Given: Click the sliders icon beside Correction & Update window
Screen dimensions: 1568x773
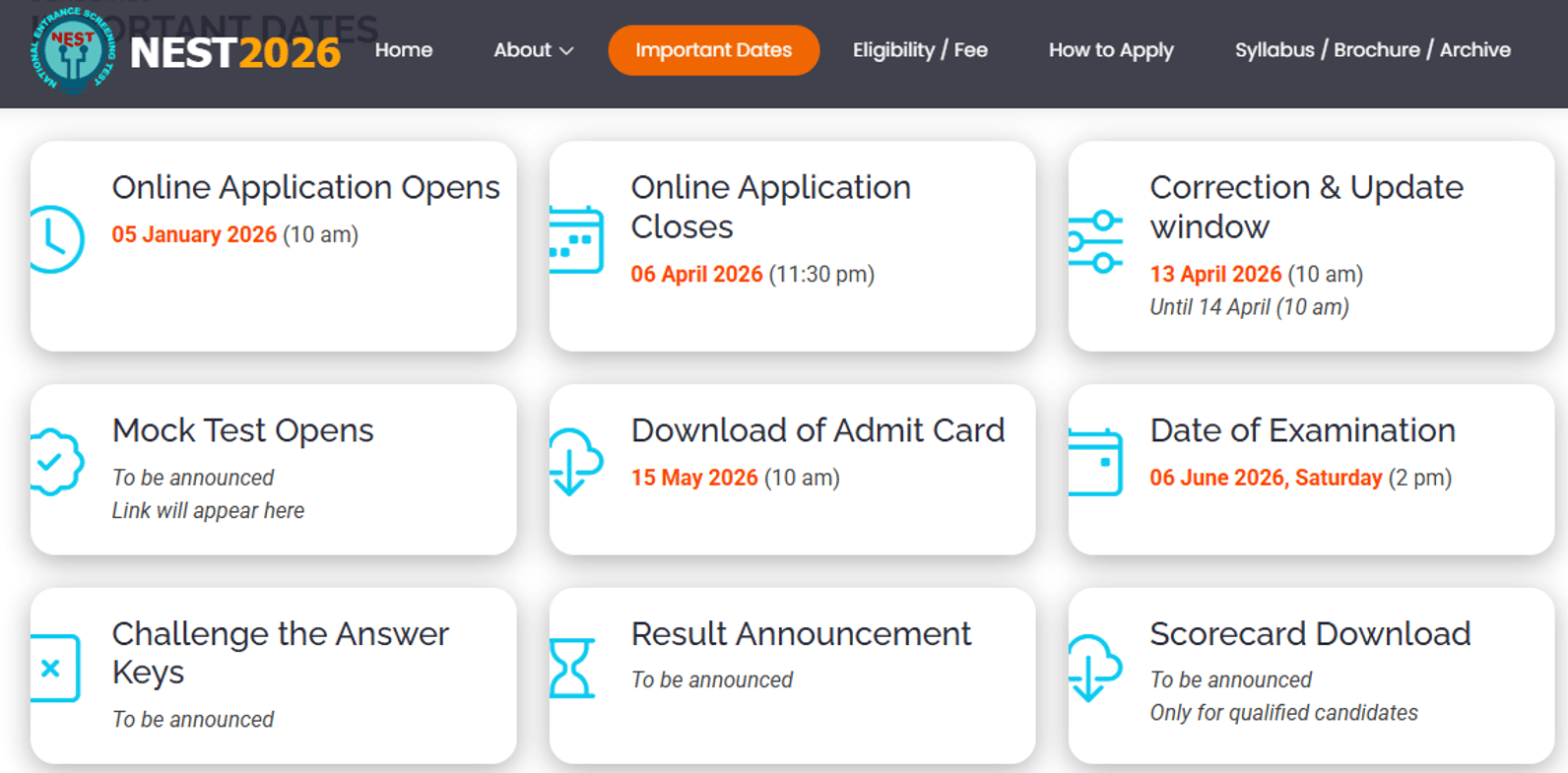Looking at the screenshot, I should (1095, 241).
